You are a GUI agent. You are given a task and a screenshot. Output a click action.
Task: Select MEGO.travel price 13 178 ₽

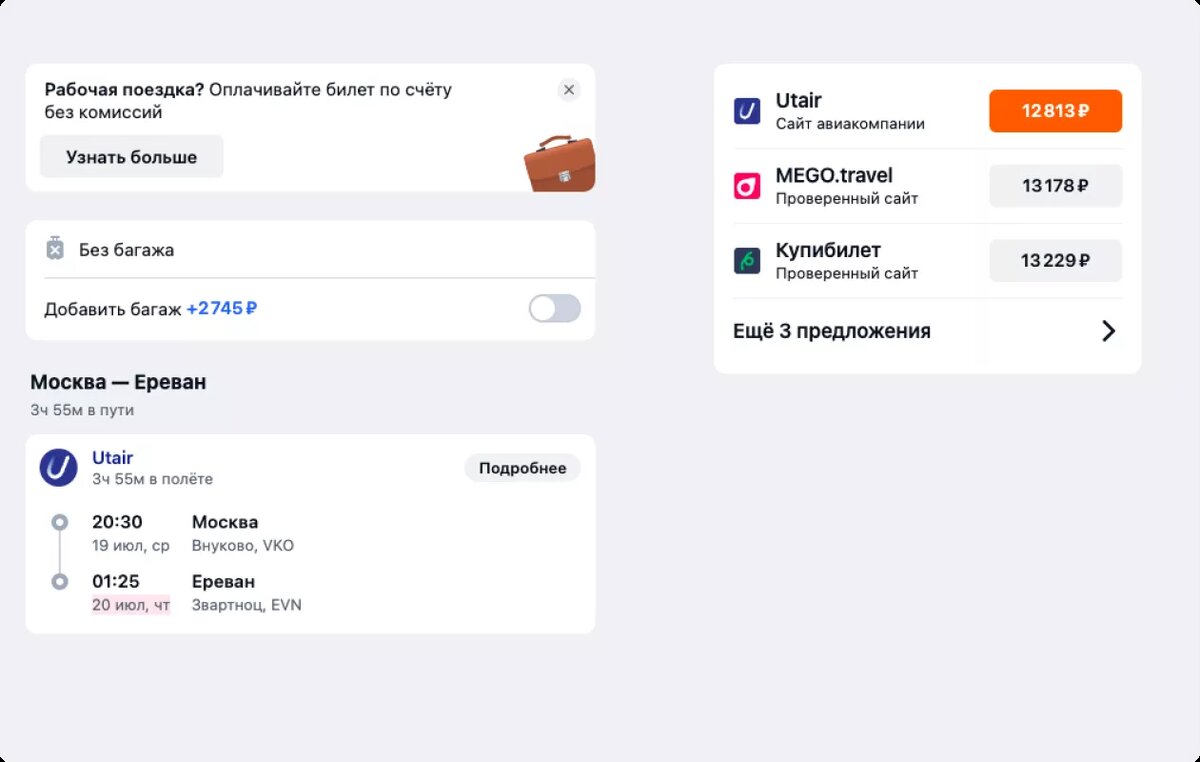[1055, 186]
